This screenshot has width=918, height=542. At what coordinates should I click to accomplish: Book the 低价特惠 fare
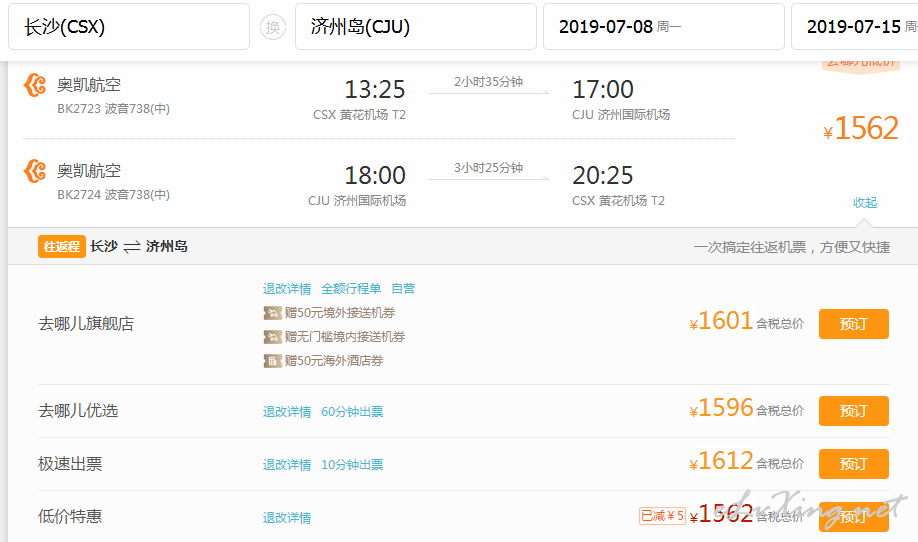[854, 517]
